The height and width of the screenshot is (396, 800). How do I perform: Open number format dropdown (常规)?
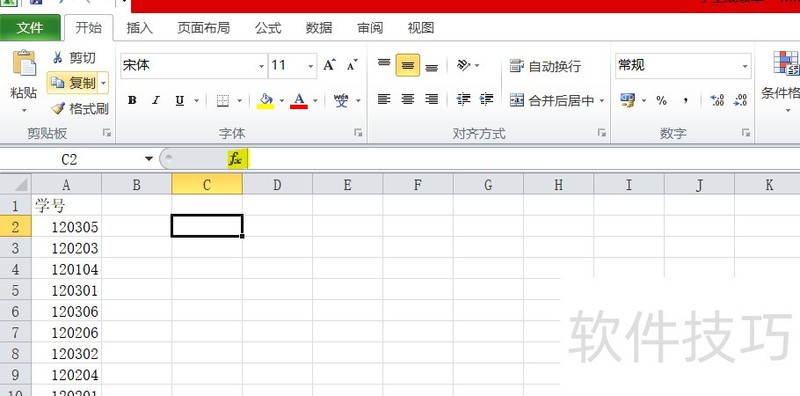745,66
